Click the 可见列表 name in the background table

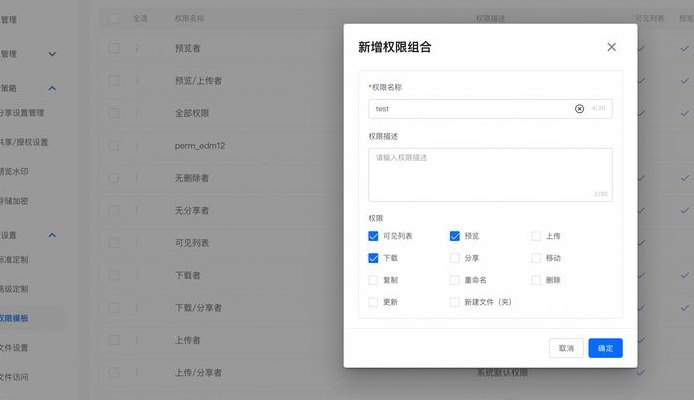pyautogui.click(x=192, y=243)
